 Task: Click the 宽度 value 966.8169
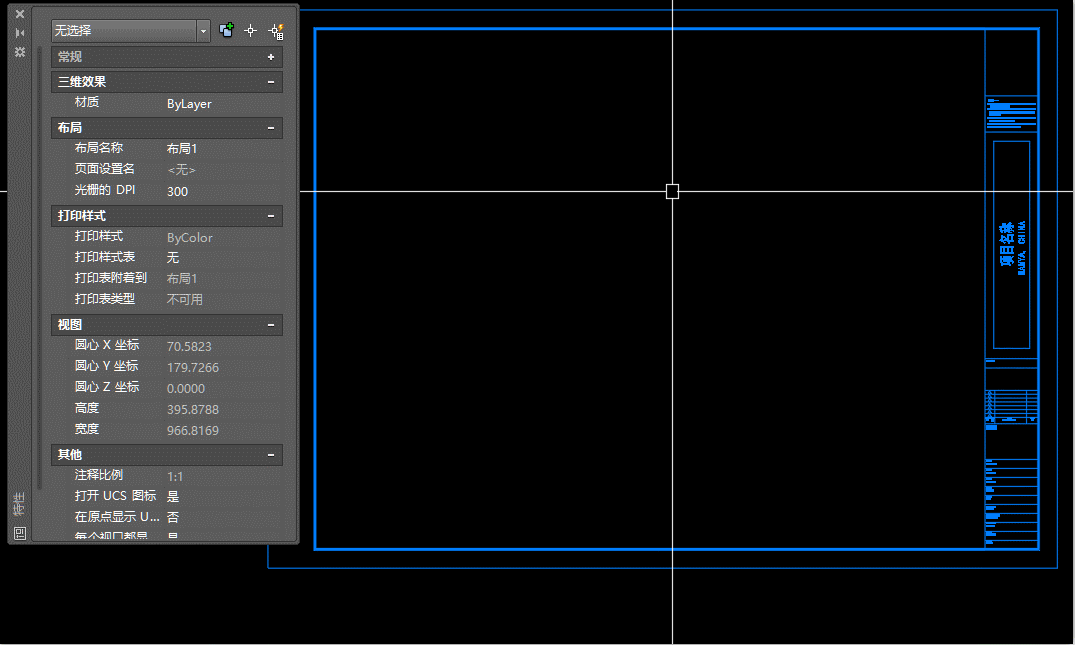click(193, 430)
